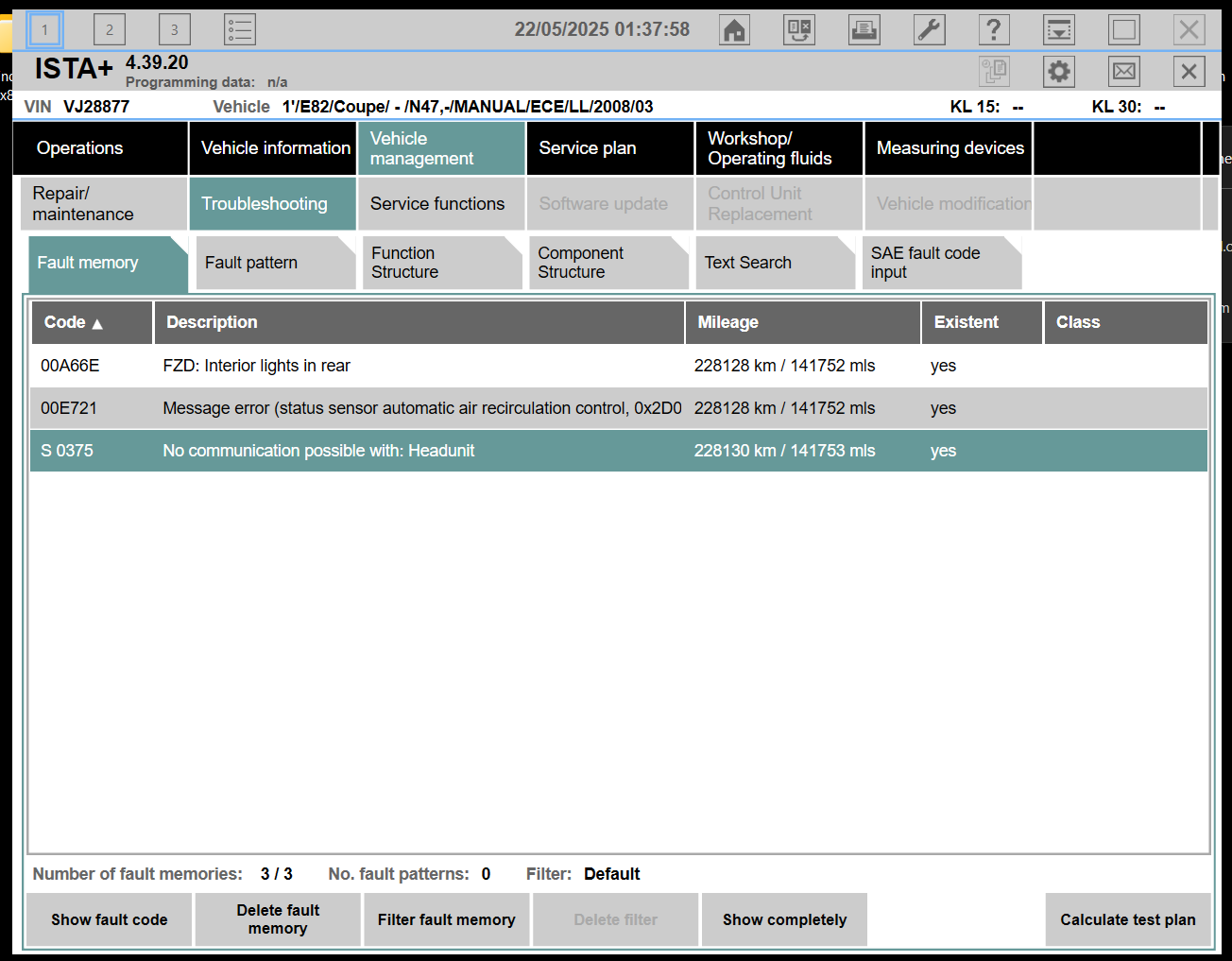Click the square maximize icon in top bar
Viewport: 1232px width, 961px height.
1124,30
